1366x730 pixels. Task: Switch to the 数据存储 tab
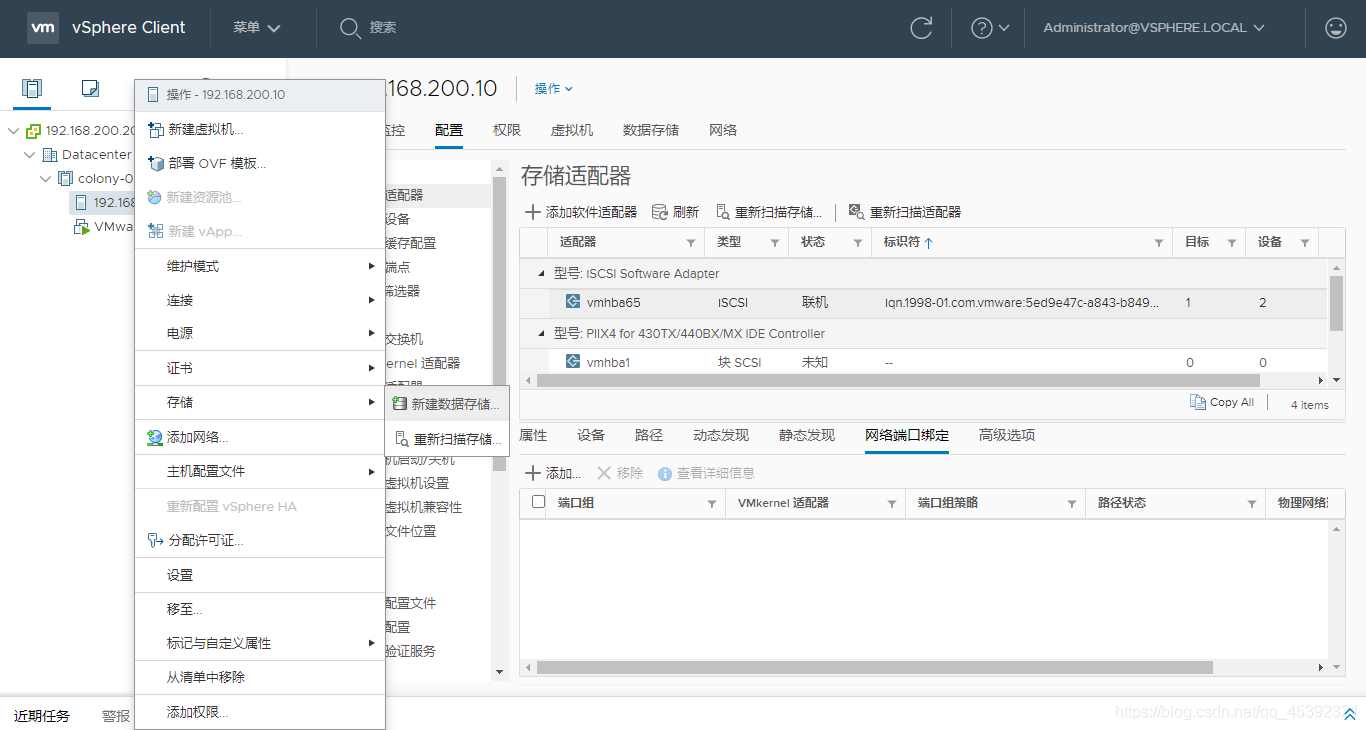651,131
